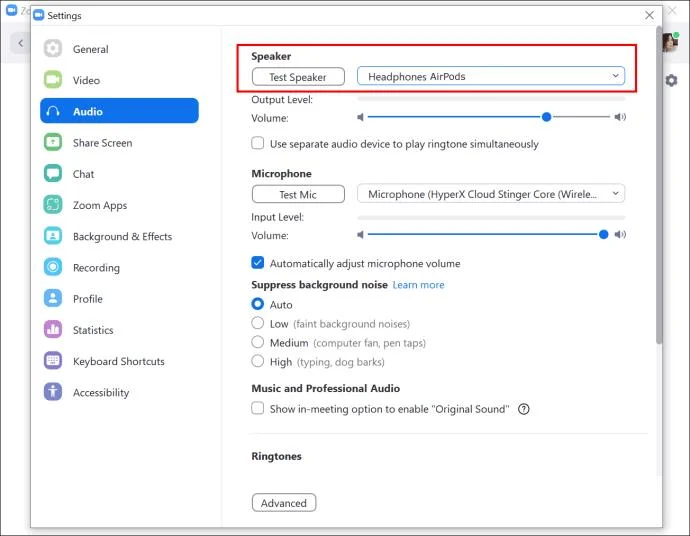Open the Learn more link
Image resolution: width=690 pixels, height=536 pixels.
click(x=418, y=285)
